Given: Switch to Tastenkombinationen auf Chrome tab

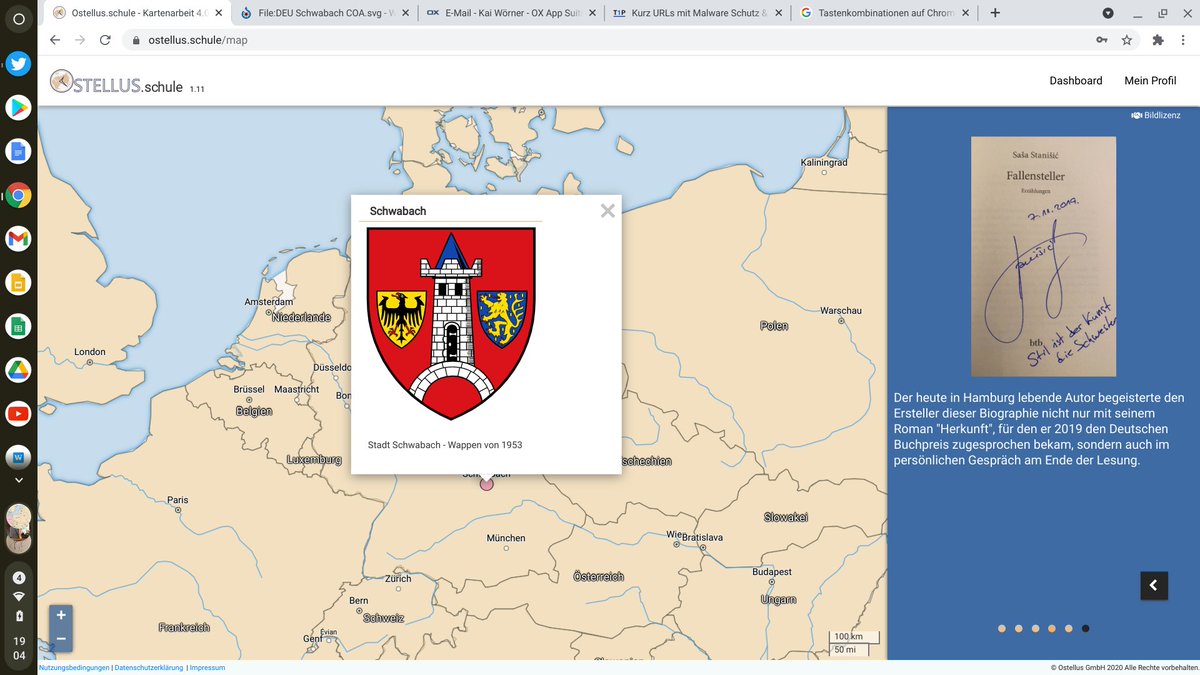Looking at the screenshot, I should (x=883, y=13).
